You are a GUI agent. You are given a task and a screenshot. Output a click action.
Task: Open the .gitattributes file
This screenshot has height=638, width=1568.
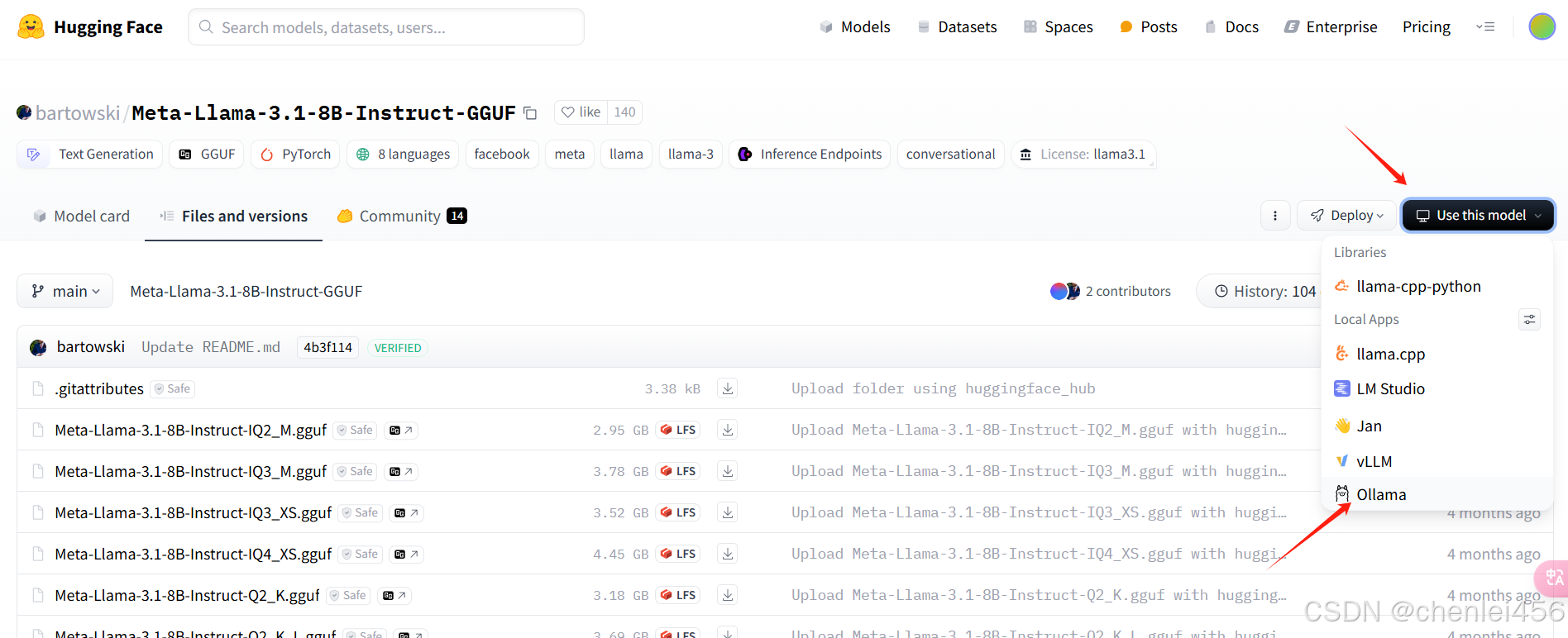pyautogui.click(x=99, y=388)
